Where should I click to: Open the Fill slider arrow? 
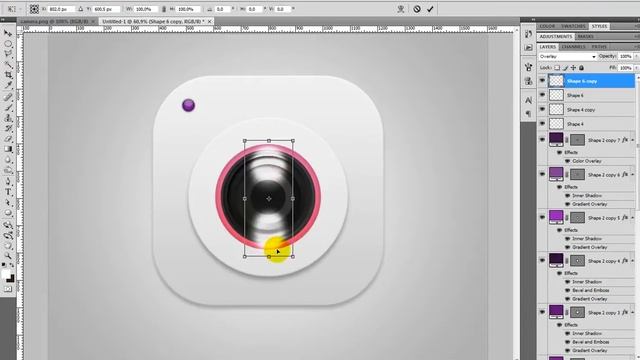(636, 68)
